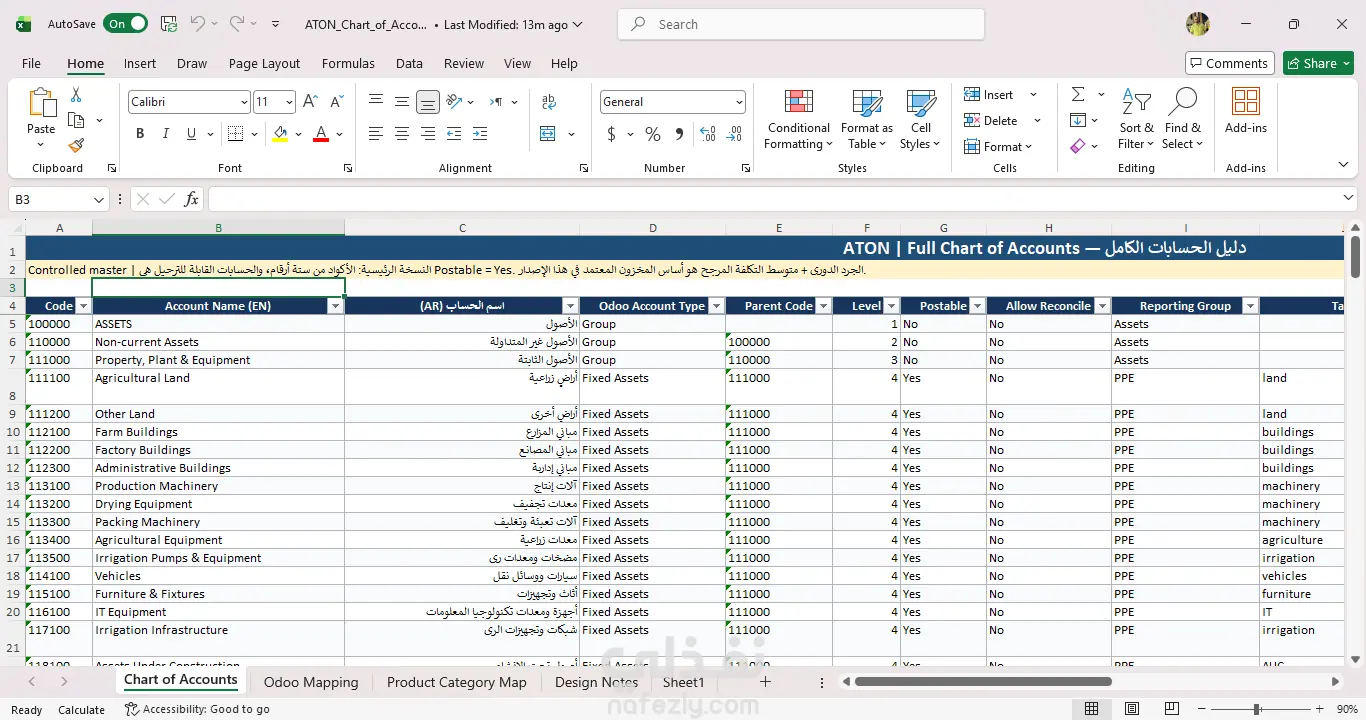Open the Comments pane button

coord(1230,63)
